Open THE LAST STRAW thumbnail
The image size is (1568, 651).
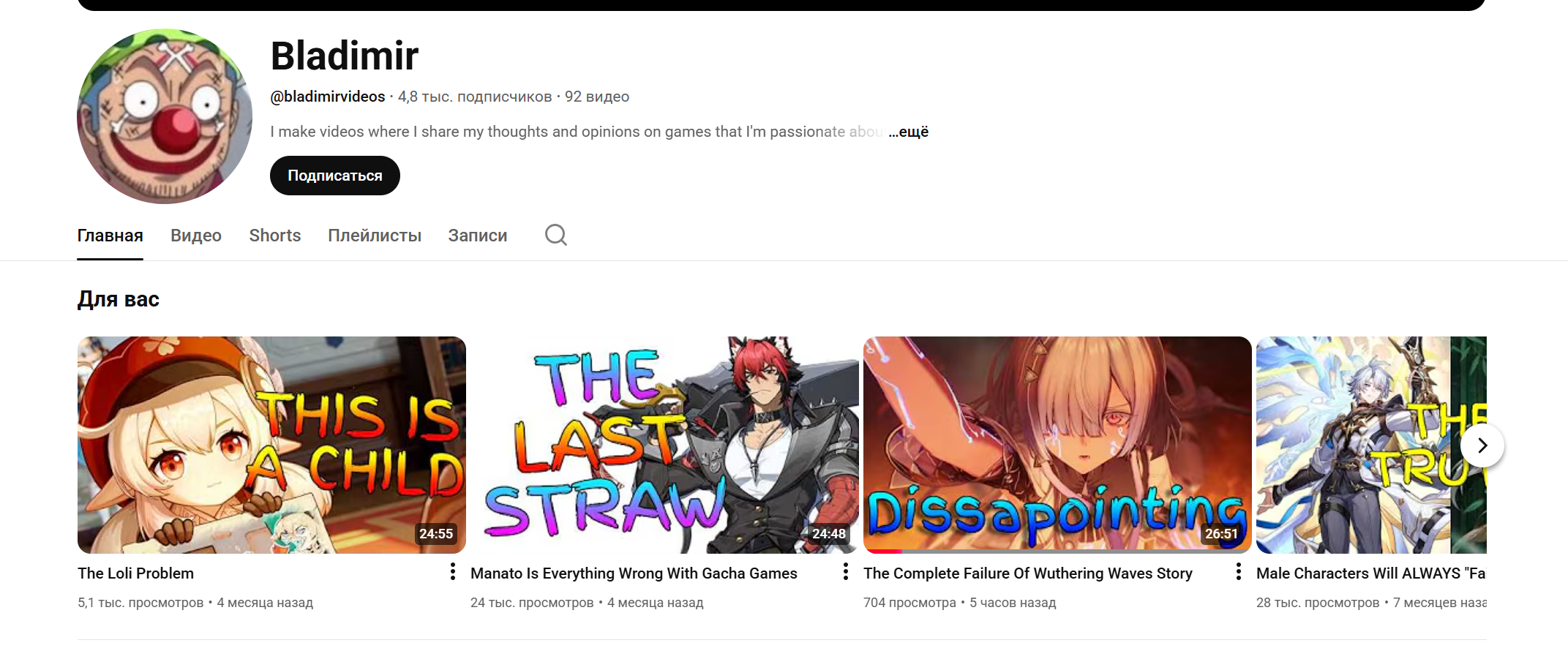(664, 445)
